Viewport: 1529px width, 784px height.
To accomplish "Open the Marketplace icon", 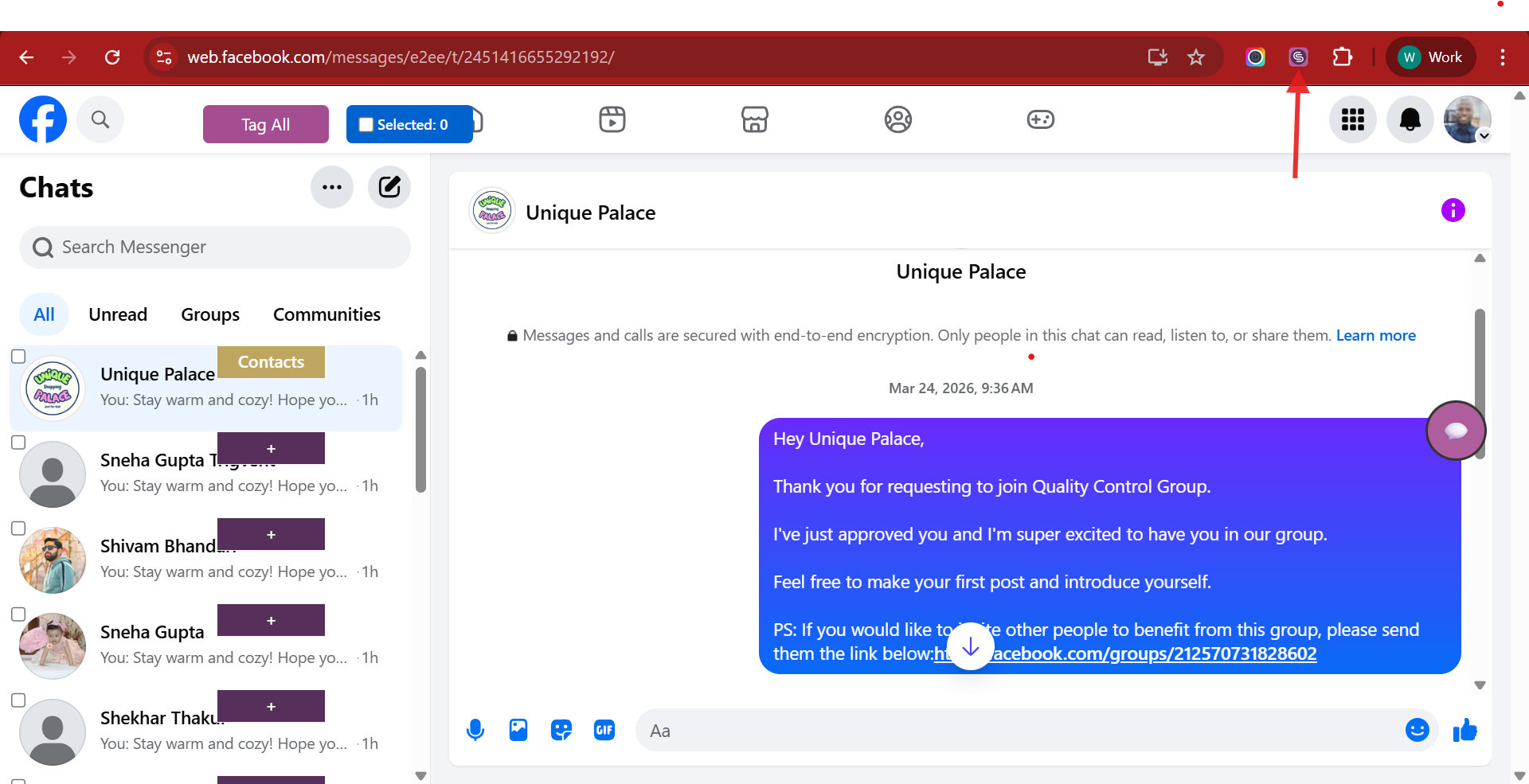I will pyautogui.click(x=755, y=119).
